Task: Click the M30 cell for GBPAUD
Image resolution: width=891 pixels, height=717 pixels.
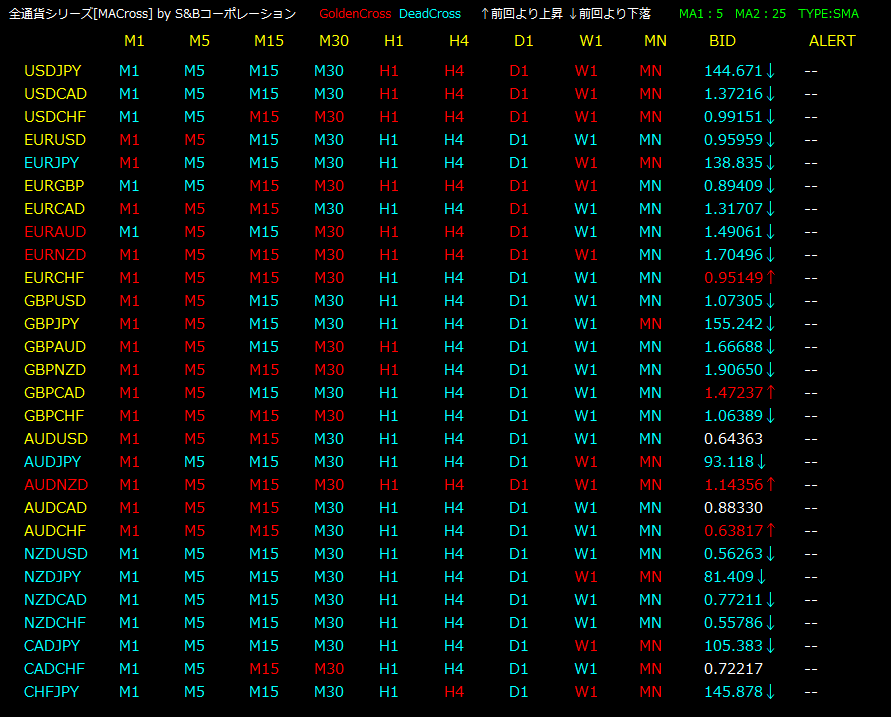Action: (329, 347)
